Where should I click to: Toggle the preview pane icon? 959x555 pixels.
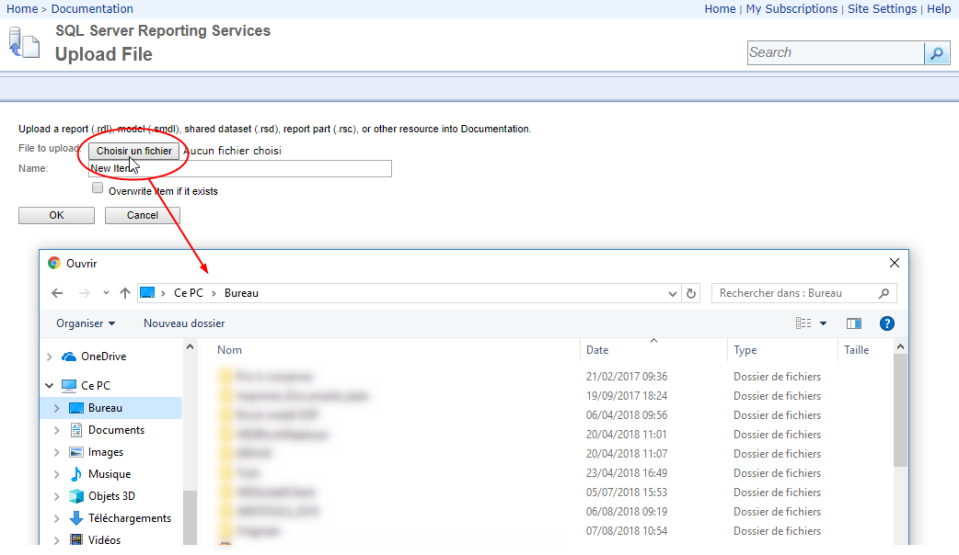click(853, 323)
